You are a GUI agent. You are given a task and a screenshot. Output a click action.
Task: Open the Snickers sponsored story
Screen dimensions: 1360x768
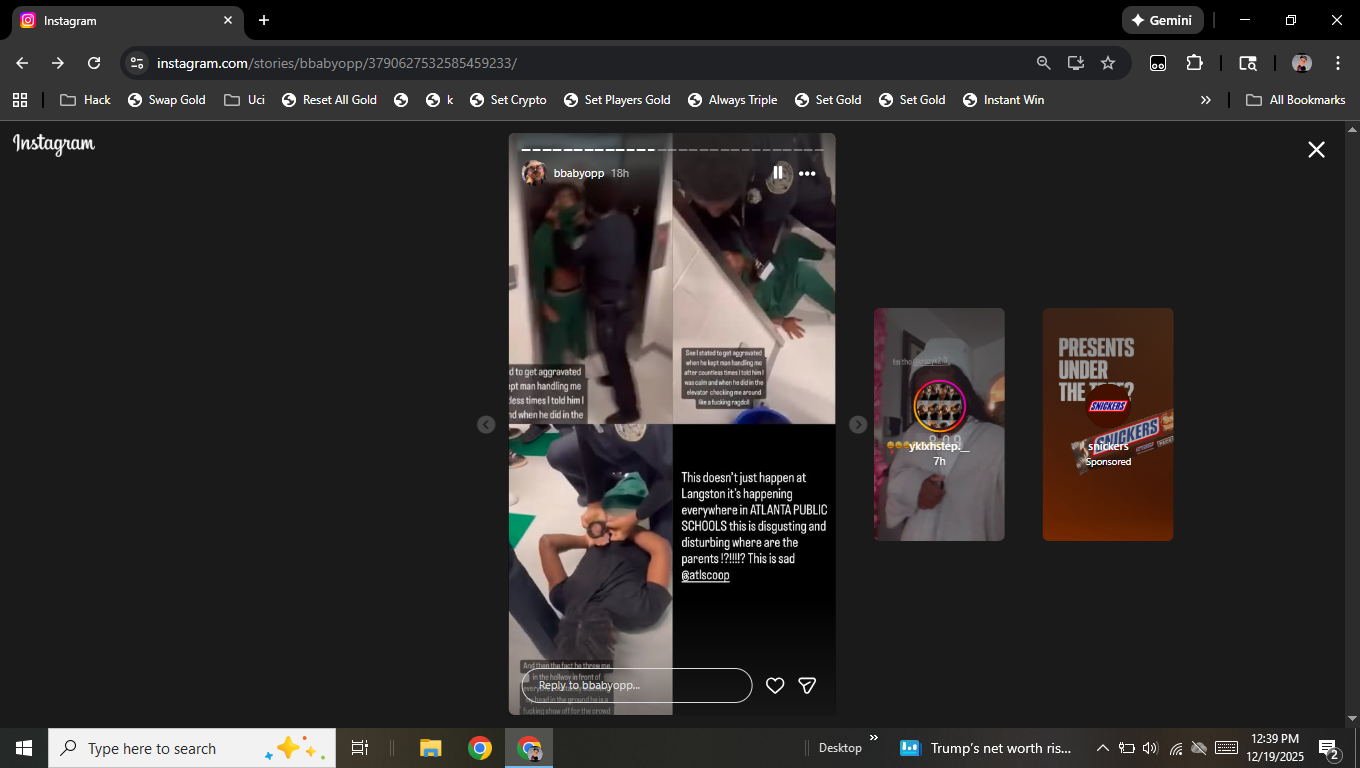coord(1108,424)
